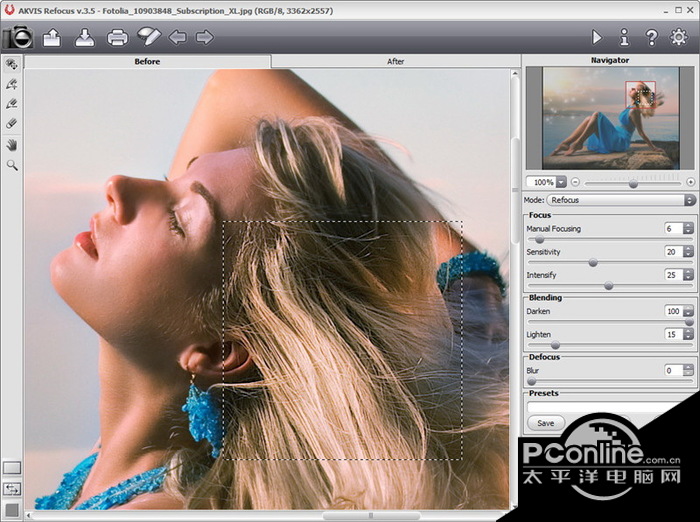Toggle the Before/After swap view button
Viewport: 700px width, 522px height.
click(12, 489)
